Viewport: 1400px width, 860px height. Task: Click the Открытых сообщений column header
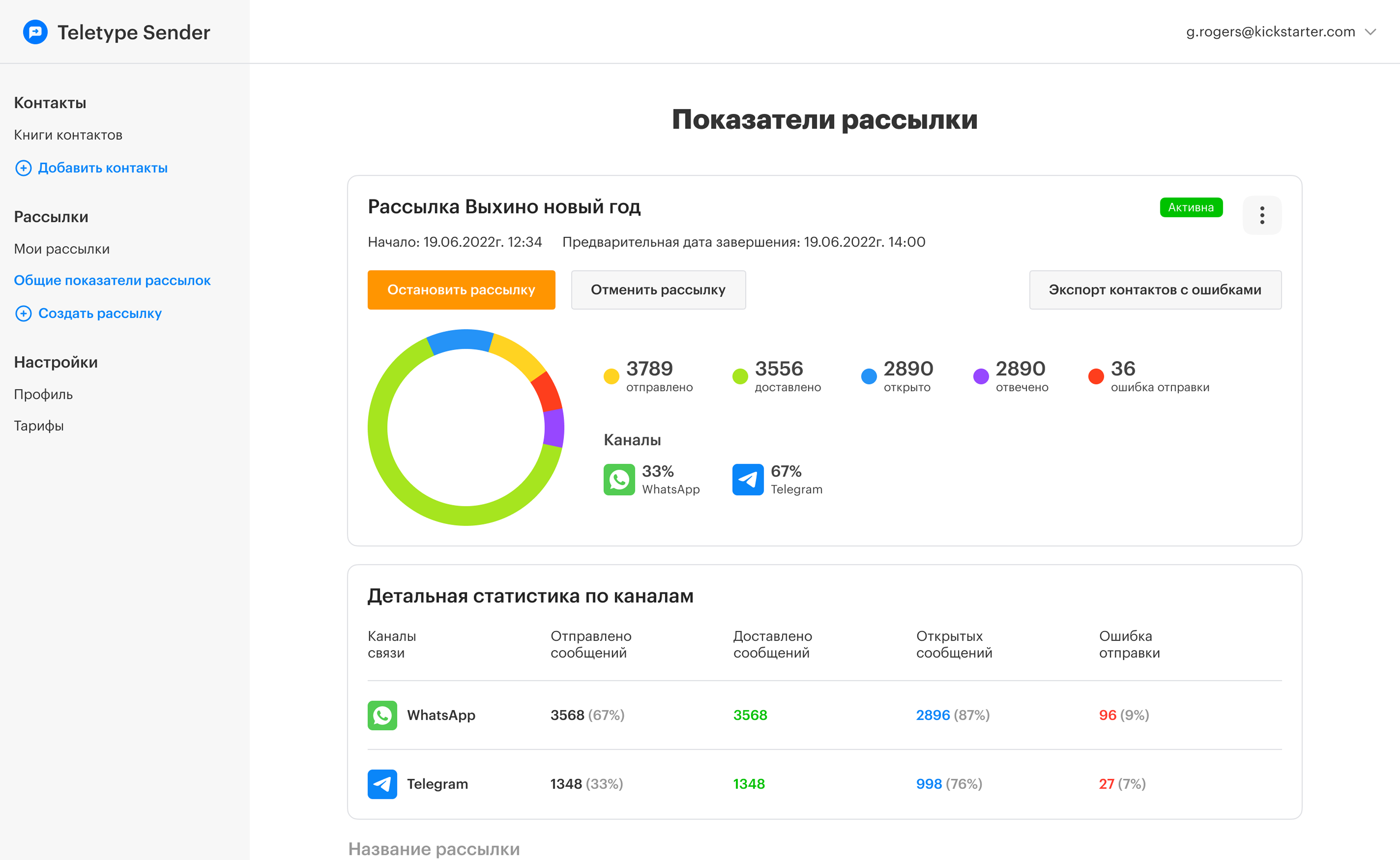(x=954, y=644)
